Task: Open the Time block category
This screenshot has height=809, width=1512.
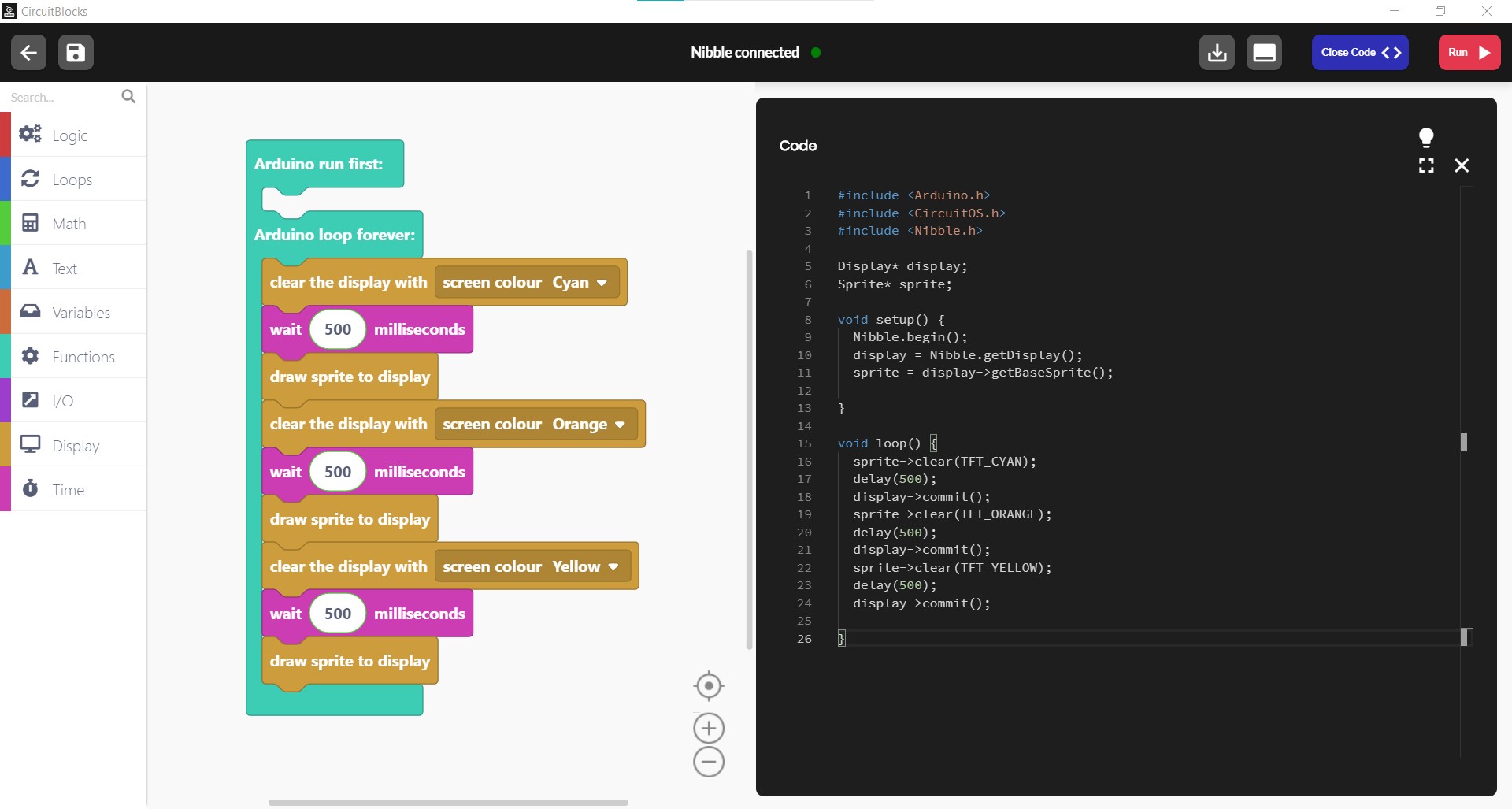Action: click(x=73, y=489)
